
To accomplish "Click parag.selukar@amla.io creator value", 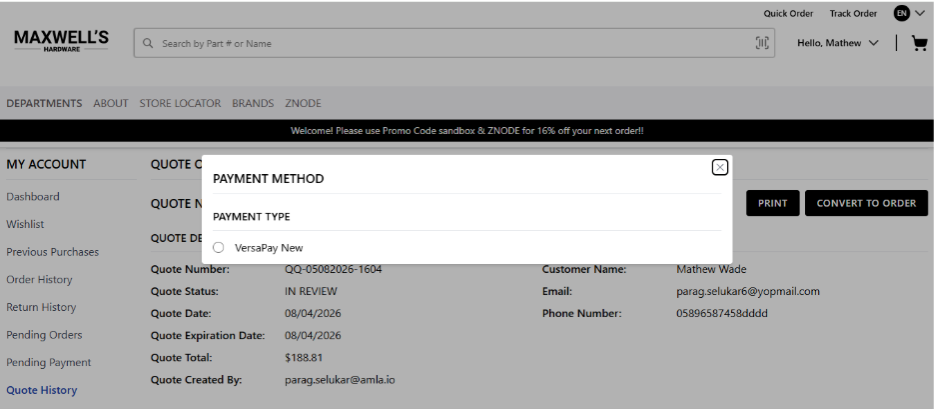I will point(340,380).
